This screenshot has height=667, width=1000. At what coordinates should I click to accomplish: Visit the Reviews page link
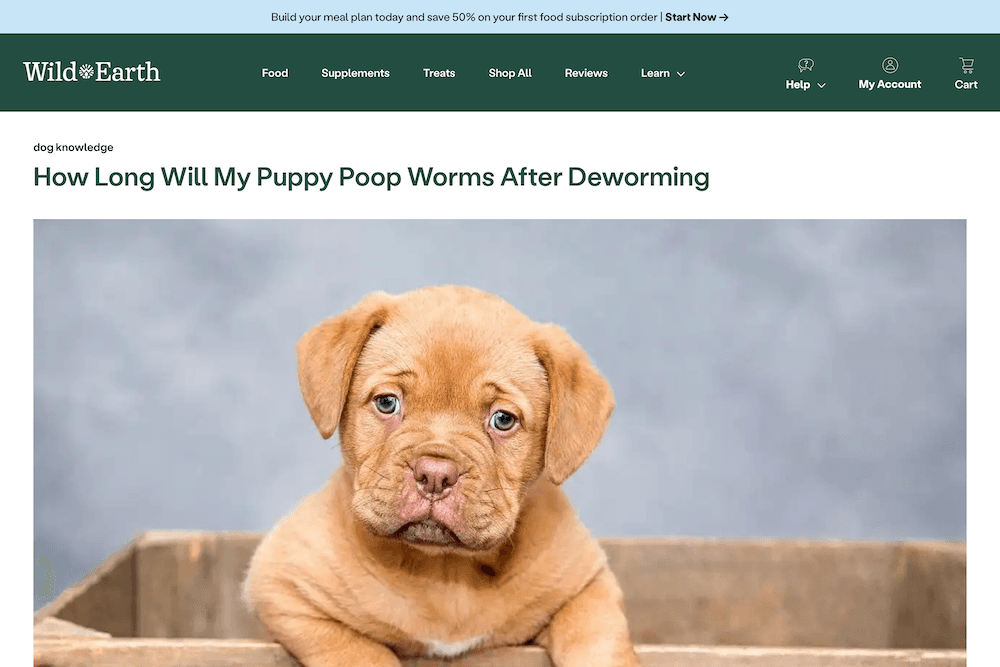[586, 73]
